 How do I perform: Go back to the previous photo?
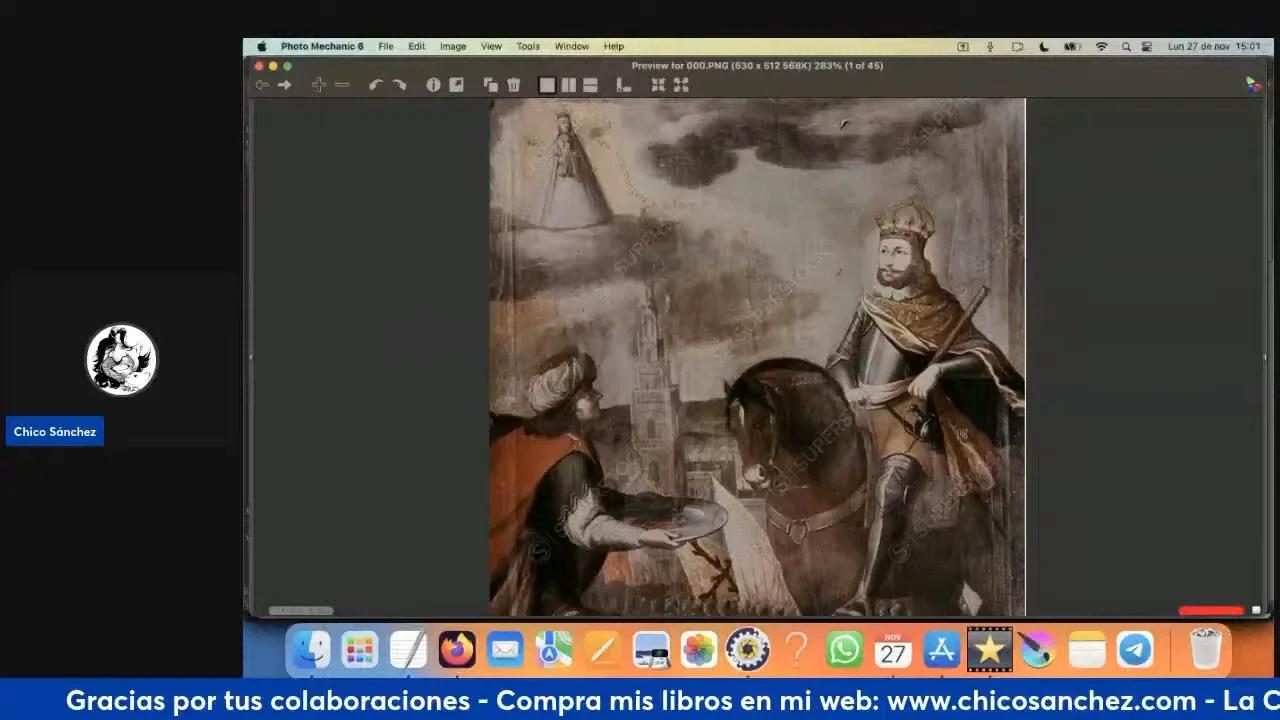coord(260,85)
